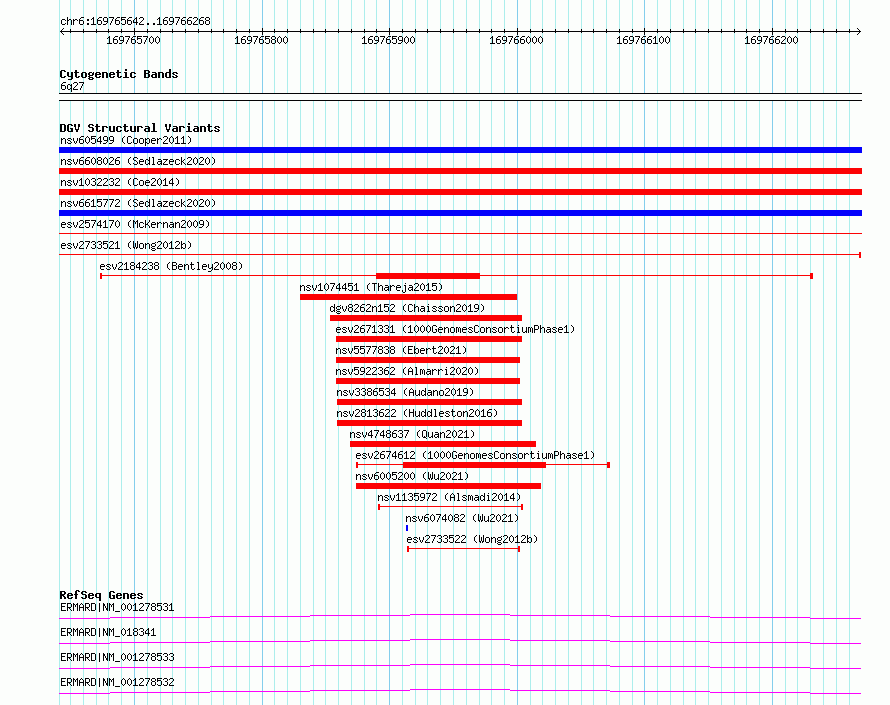Click the esv2184238 (Bentley2008) label

pos(171,266)
